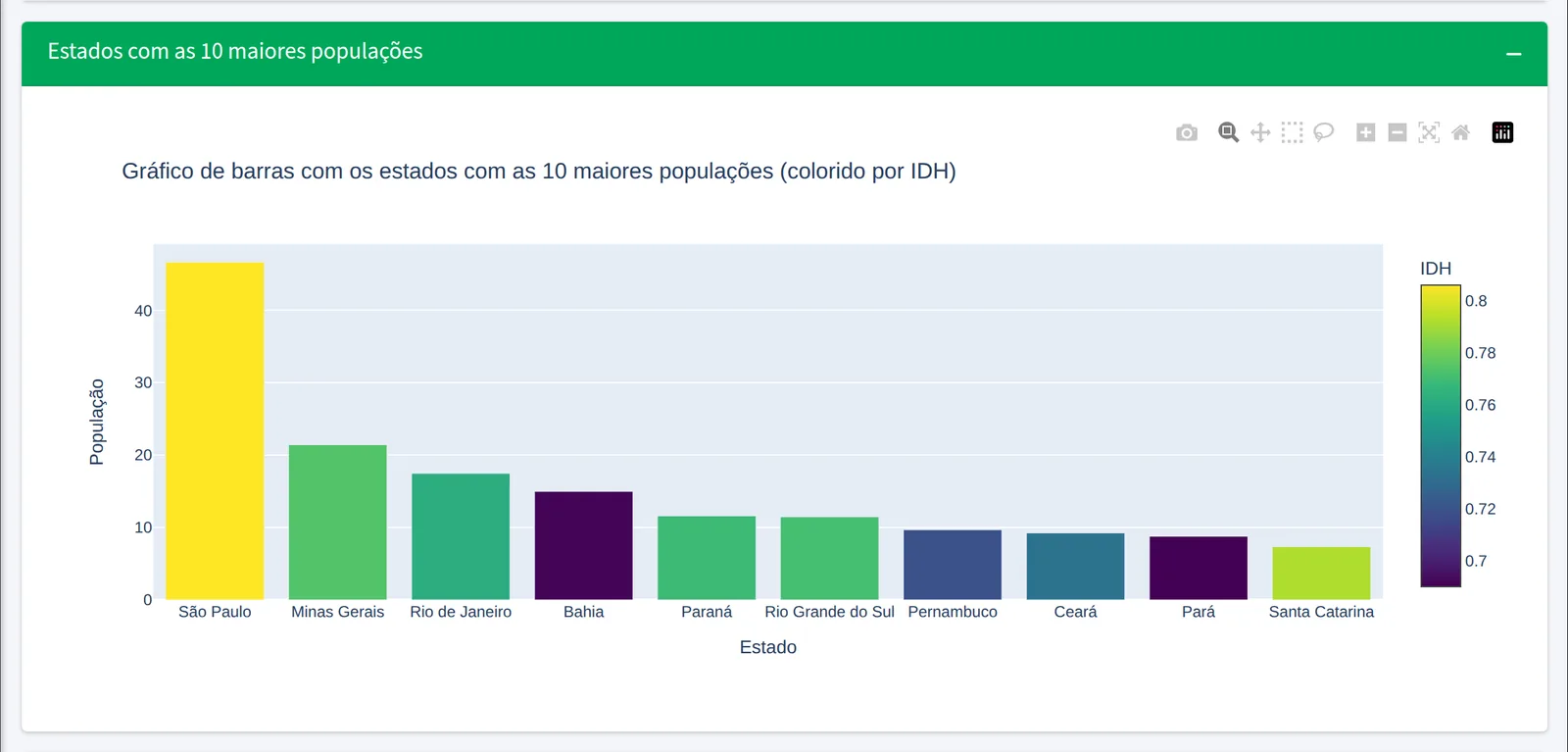Click the y-axis tick label '20'

click(143, 455)
